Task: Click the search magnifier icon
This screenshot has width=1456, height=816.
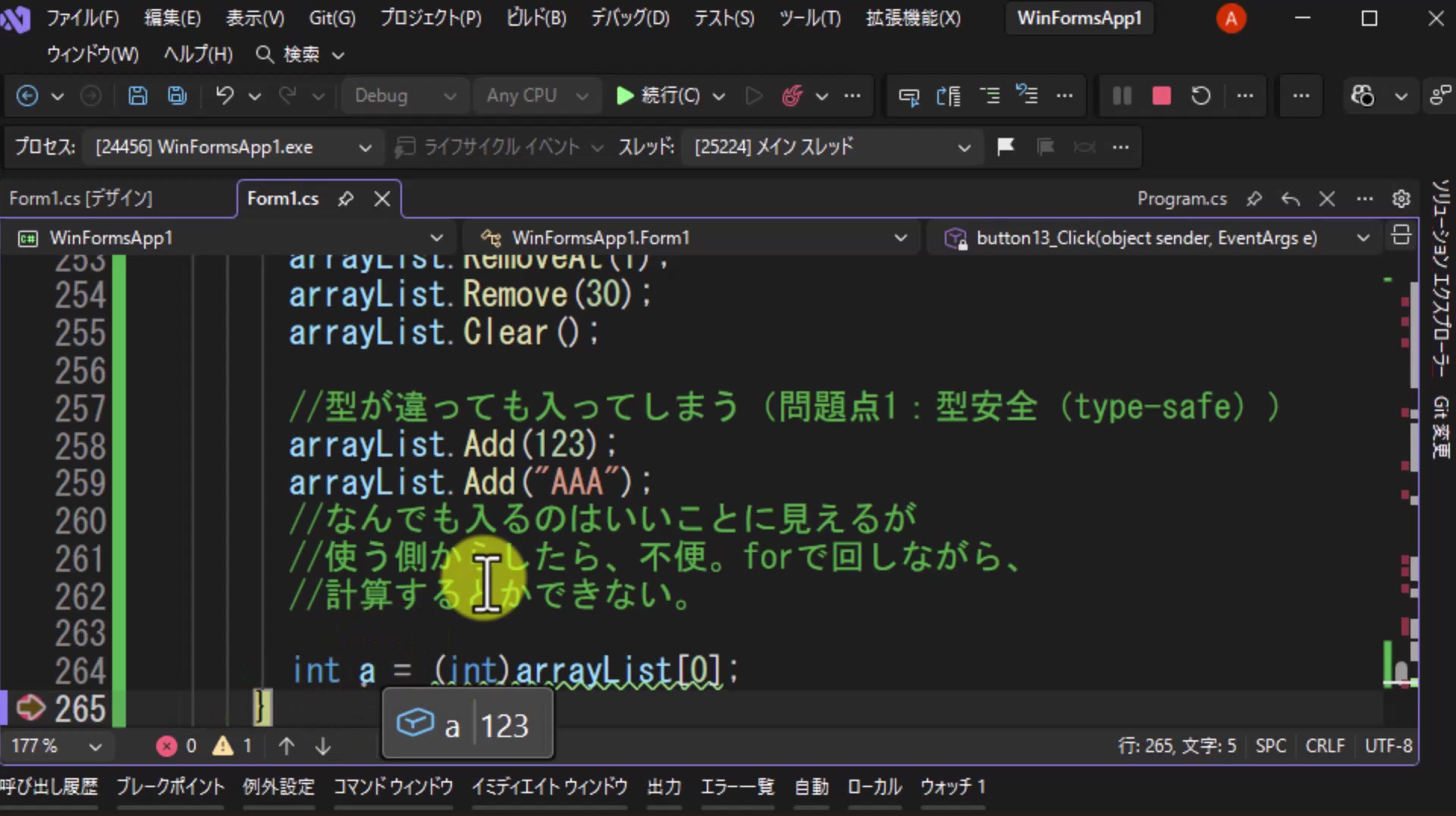Action: coord(264,55)
